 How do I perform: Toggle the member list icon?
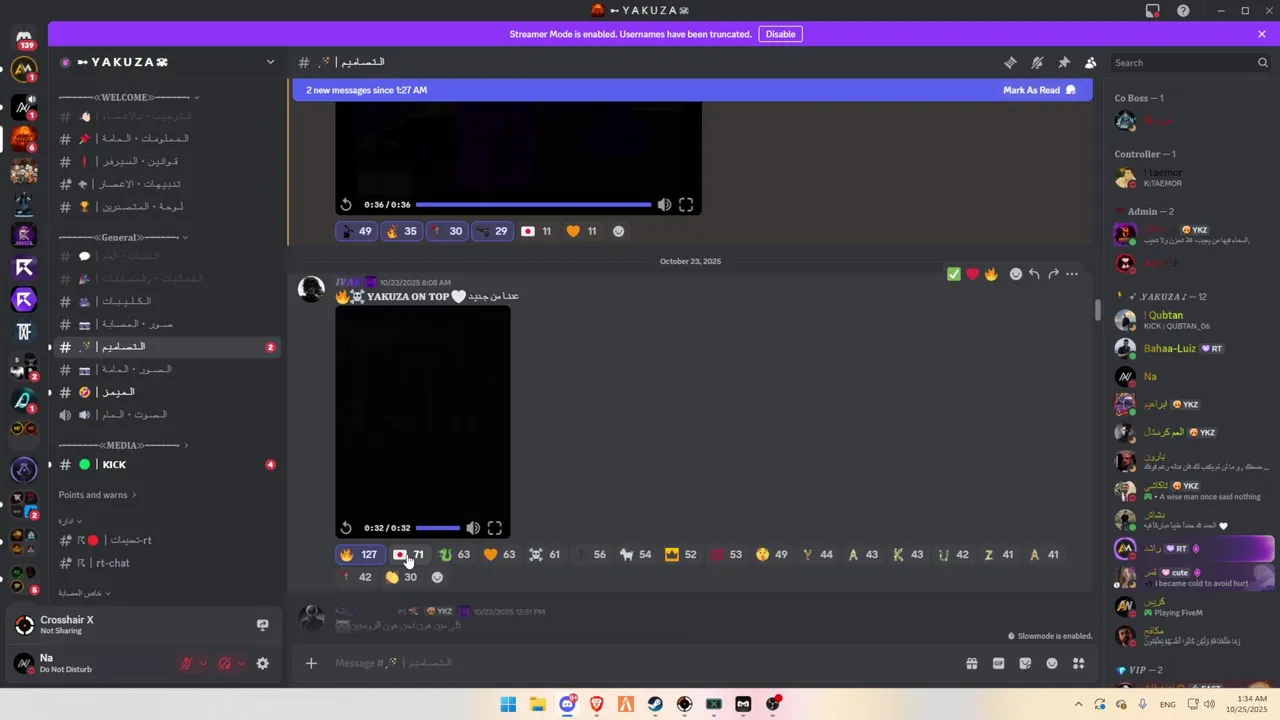pos(1091,62)
